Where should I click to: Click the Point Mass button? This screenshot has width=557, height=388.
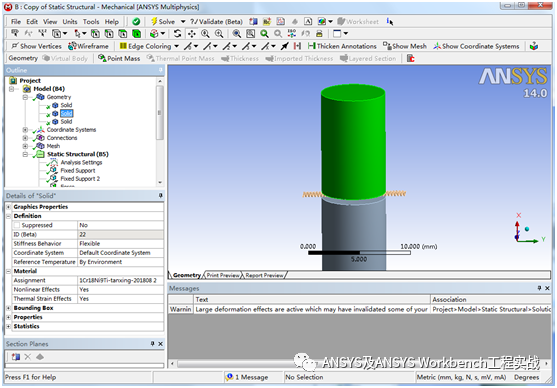119,58
